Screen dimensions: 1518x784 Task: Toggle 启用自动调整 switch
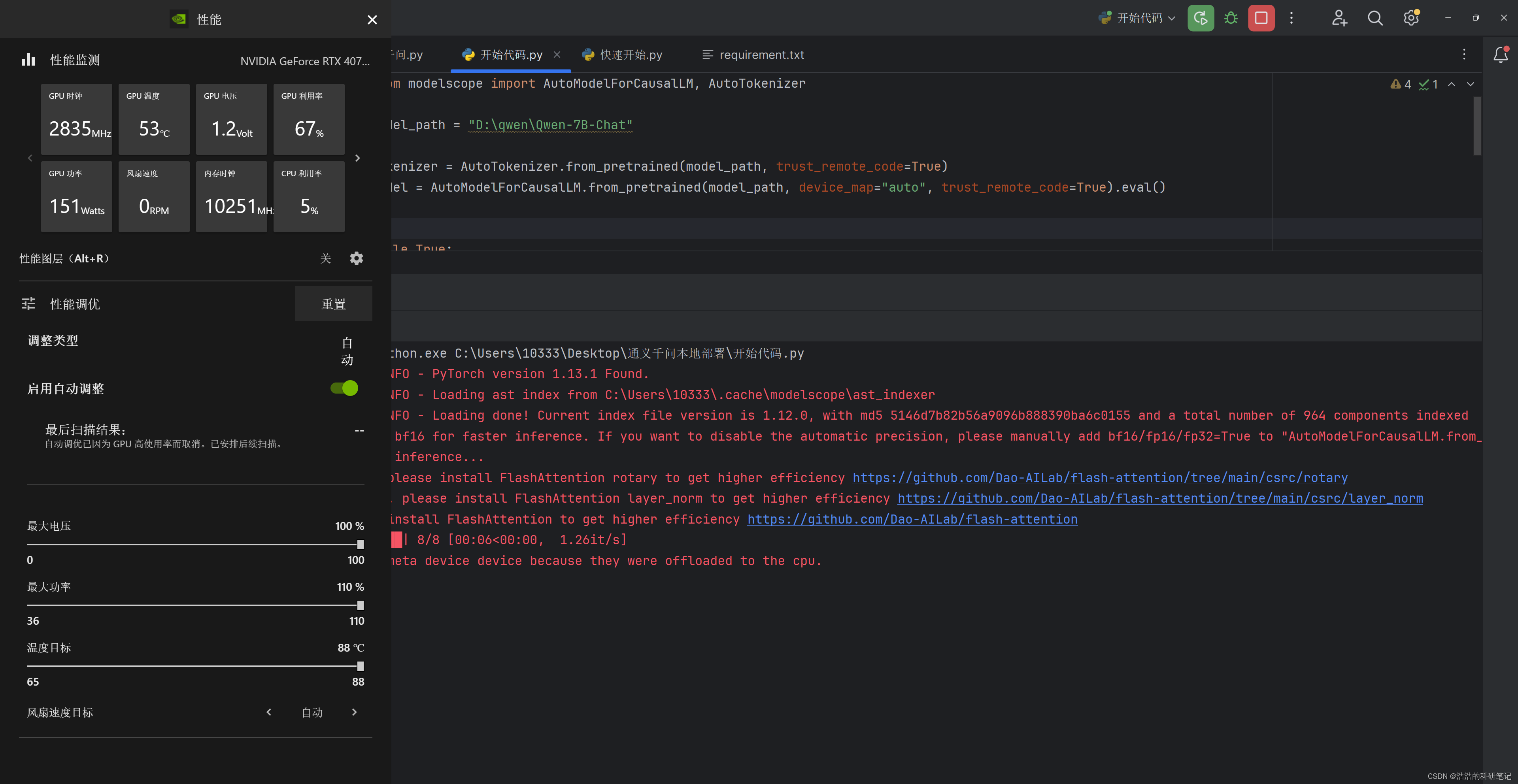click(344, 388)
